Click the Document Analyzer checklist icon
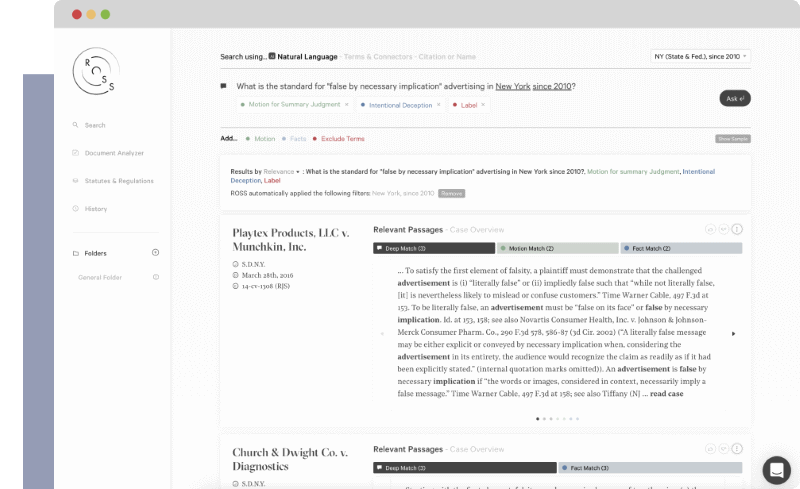 (76, 153)
